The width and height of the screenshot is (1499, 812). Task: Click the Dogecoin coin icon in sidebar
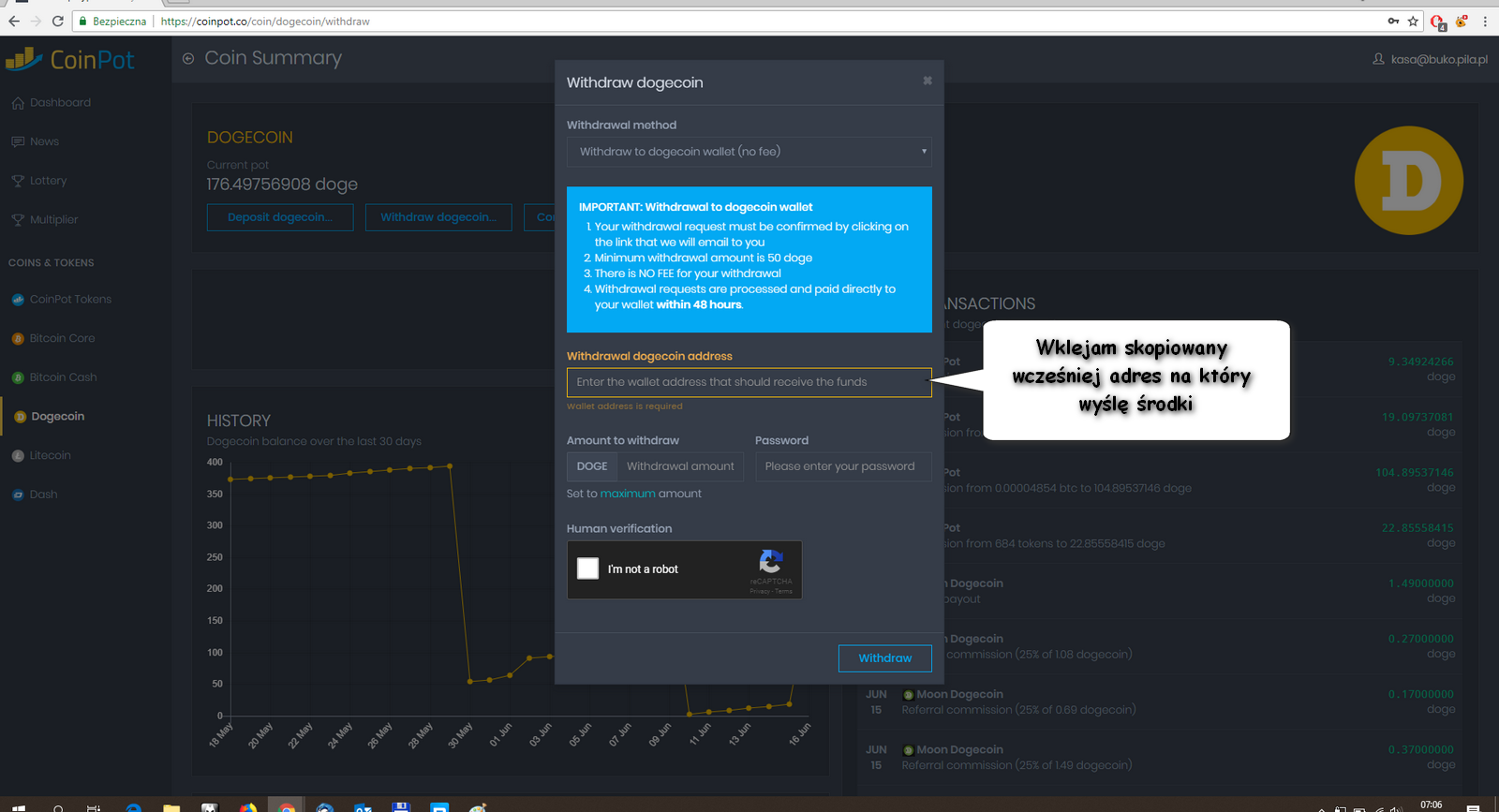tap(20, 417)
